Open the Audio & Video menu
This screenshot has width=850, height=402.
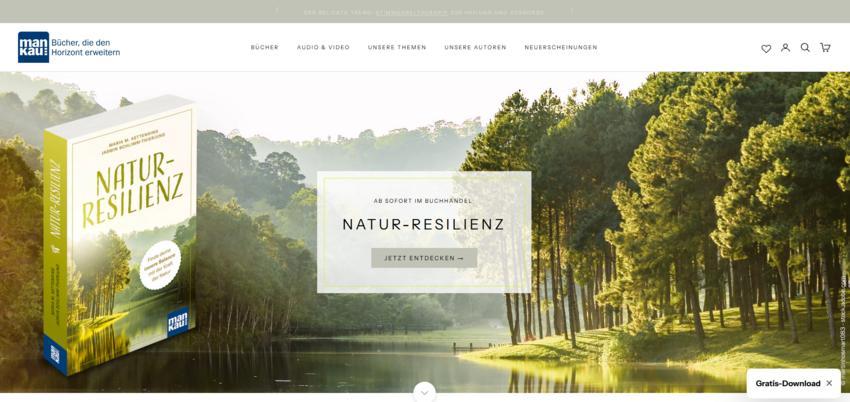pyautogui.click(x=323, y=48)
